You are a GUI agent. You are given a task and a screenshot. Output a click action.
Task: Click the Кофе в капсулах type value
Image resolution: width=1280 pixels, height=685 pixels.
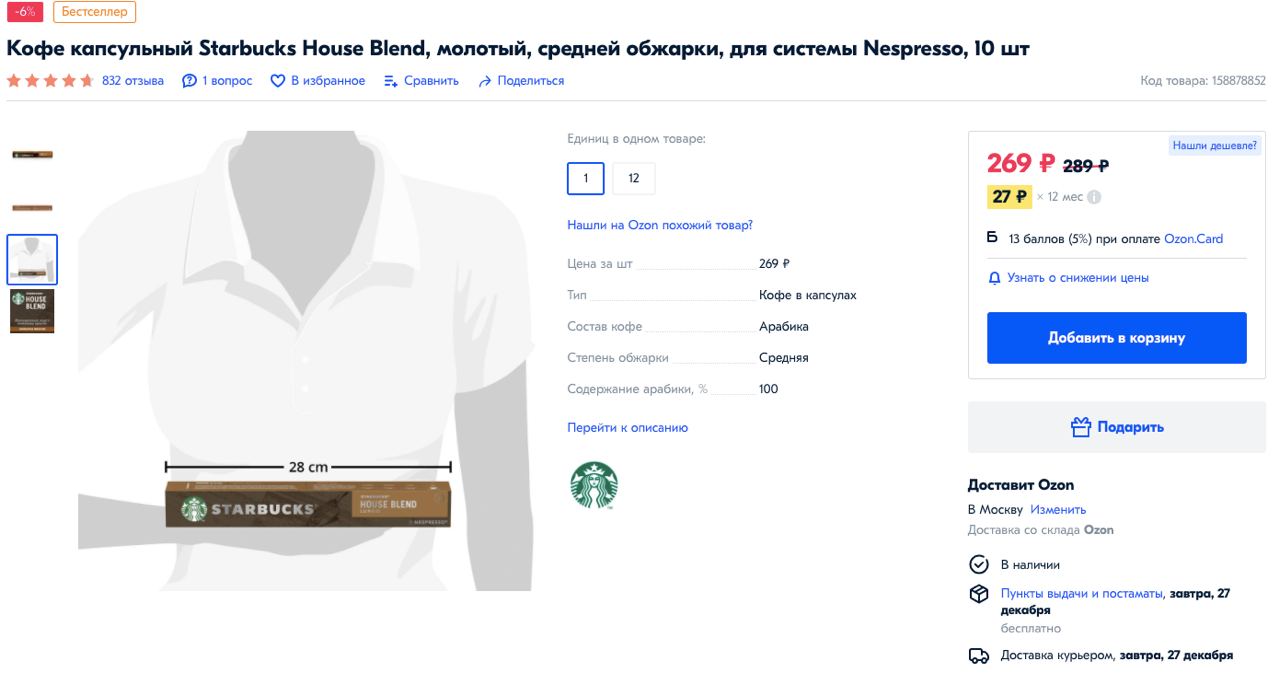point(808,296)
